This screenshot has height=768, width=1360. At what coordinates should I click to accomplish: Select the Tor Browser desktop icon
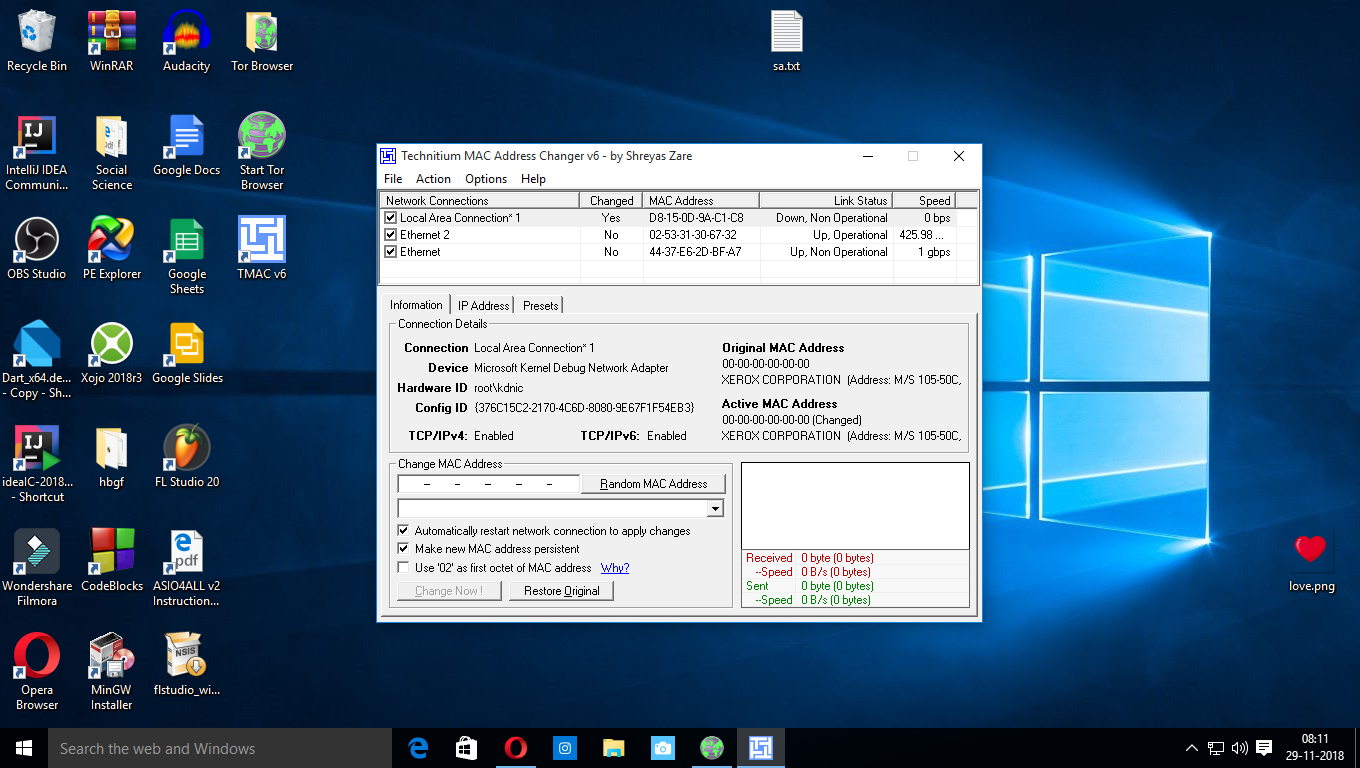[x=262, y=41]
